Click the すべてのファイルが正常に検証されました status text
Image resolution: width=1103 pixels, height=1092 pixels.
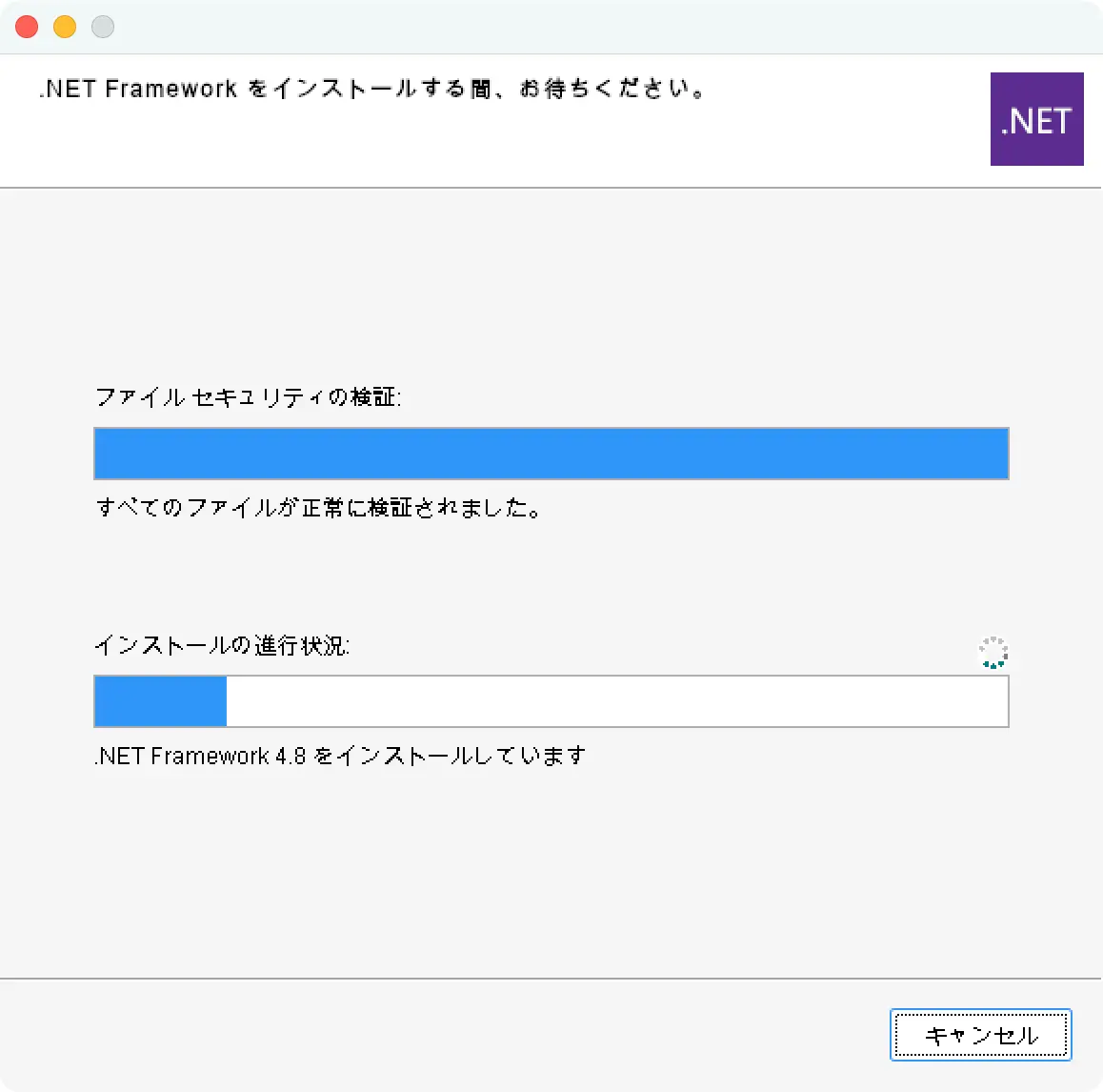pyautogui.click(x=319, y=508)
